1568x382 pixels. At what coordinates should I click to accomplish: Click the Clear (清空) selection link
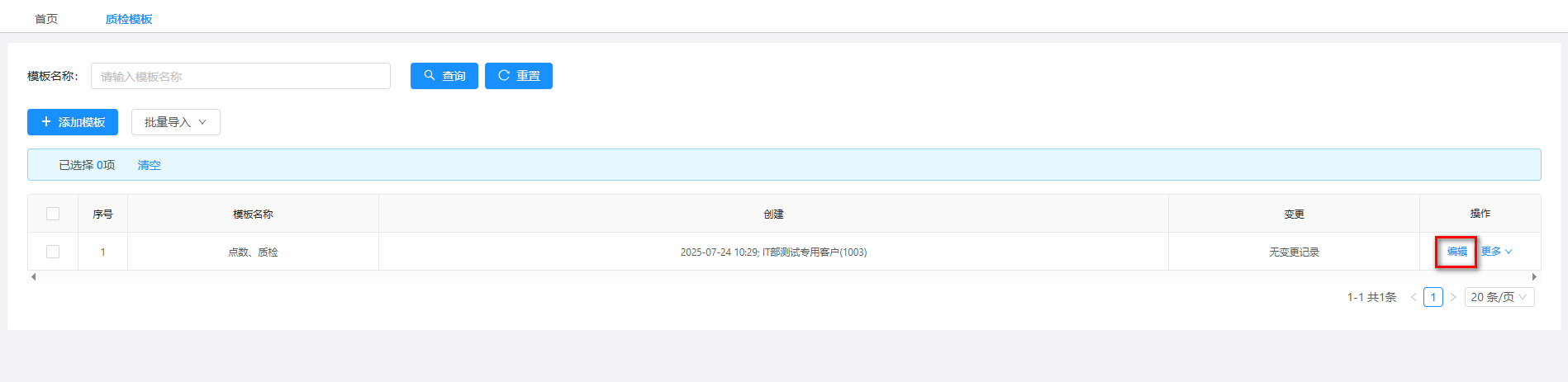pos(149,165)
